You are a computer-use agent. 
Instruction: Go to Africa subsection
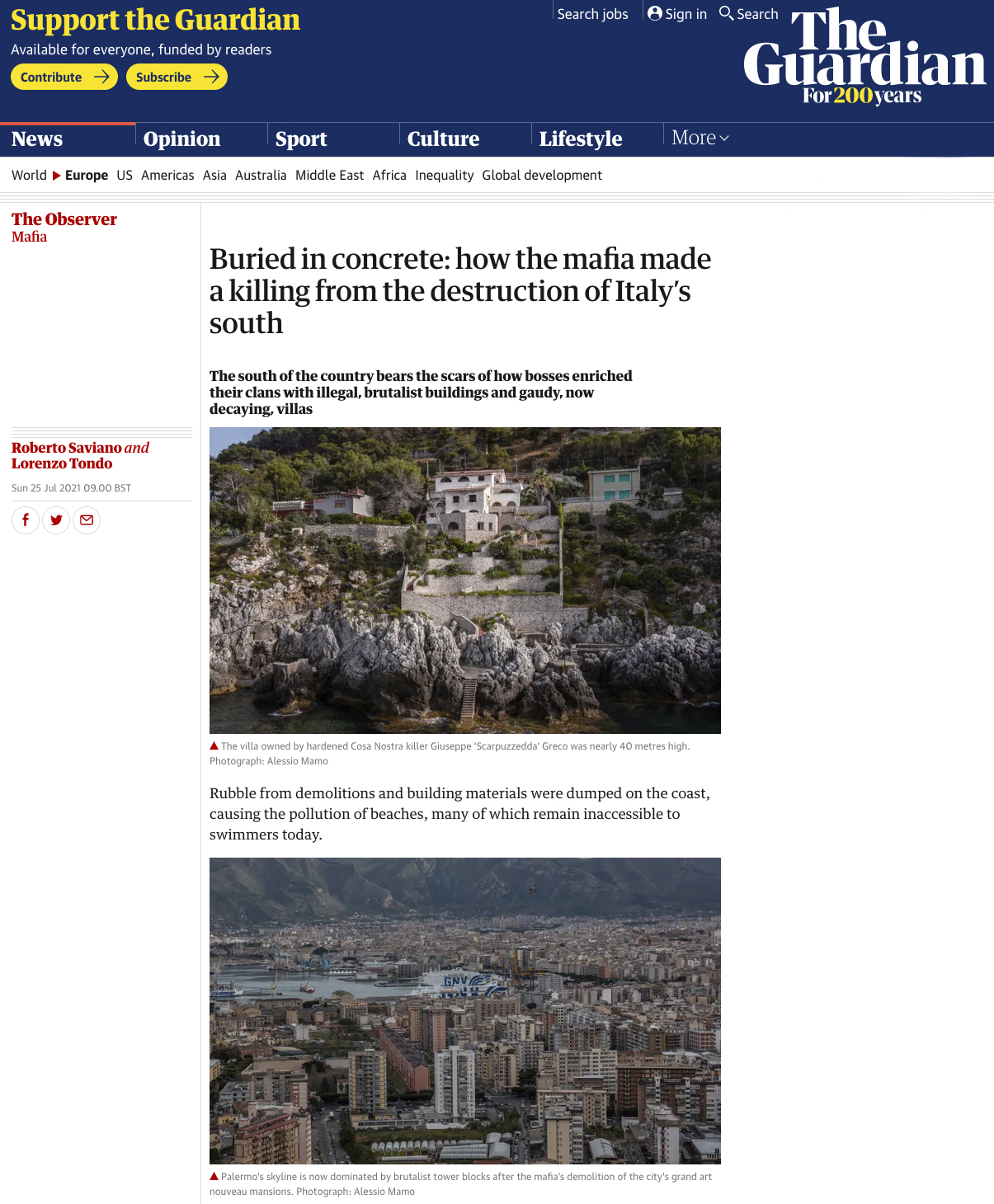coord(389,175)
